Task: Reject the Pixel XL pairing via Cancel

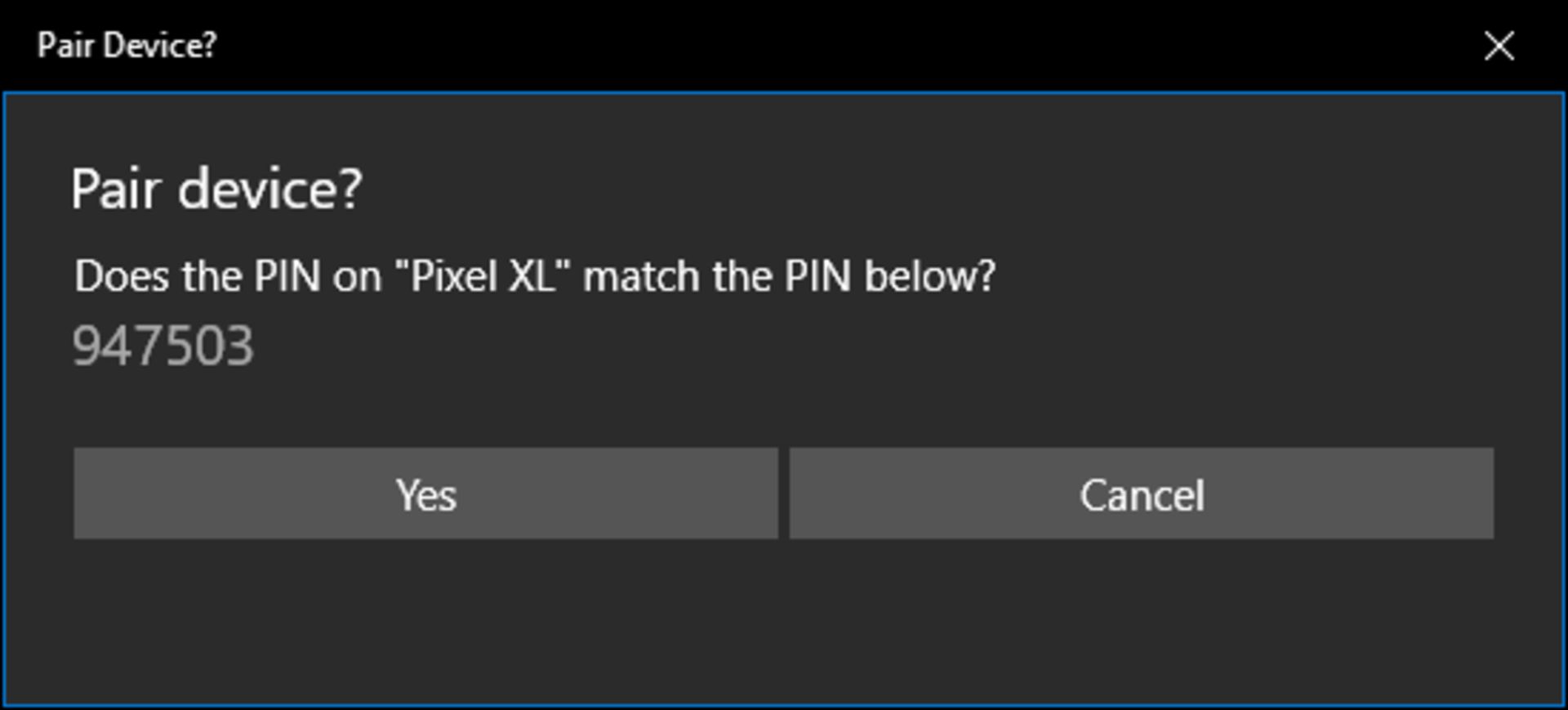Action: tap(1141, 493)
